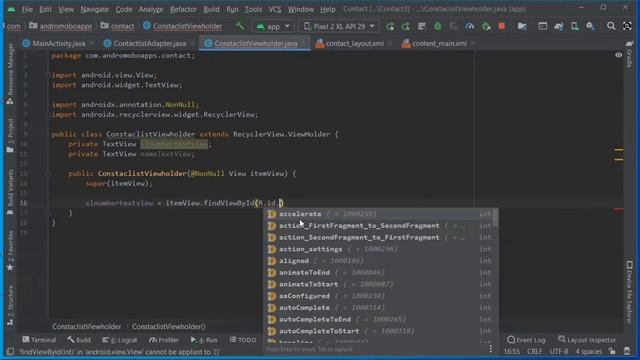Open the AVD Manager icon
The image size is (640, 360).
tap(575, 27)
